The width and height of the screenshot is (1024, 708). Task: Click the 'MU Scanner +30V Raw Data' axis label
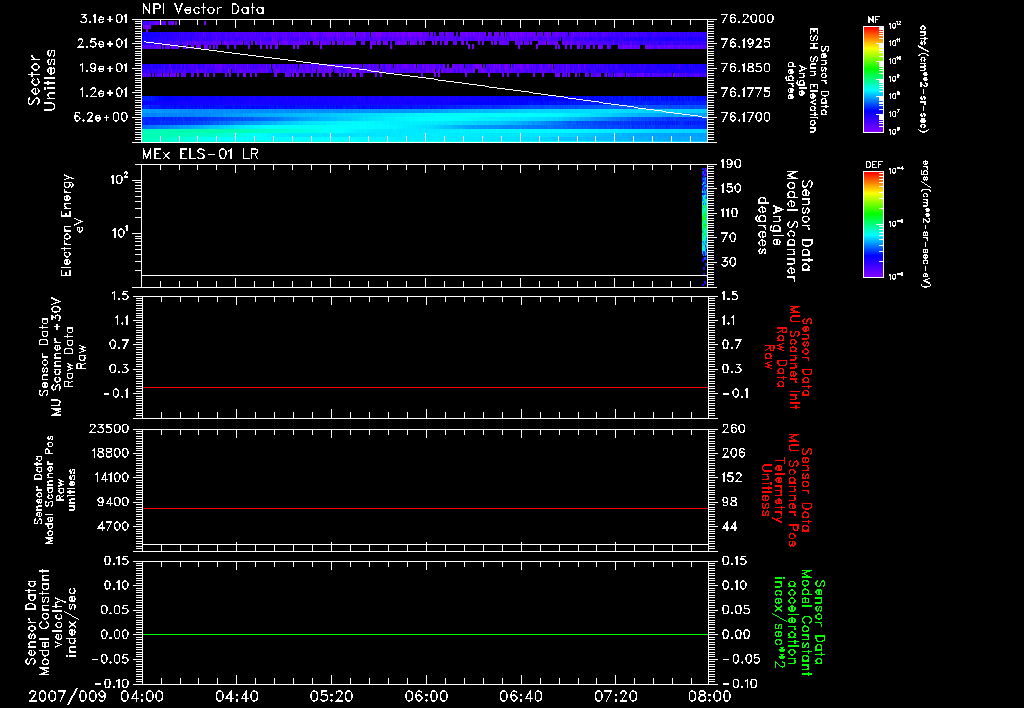pyautogui.click(x=62, y=357)
